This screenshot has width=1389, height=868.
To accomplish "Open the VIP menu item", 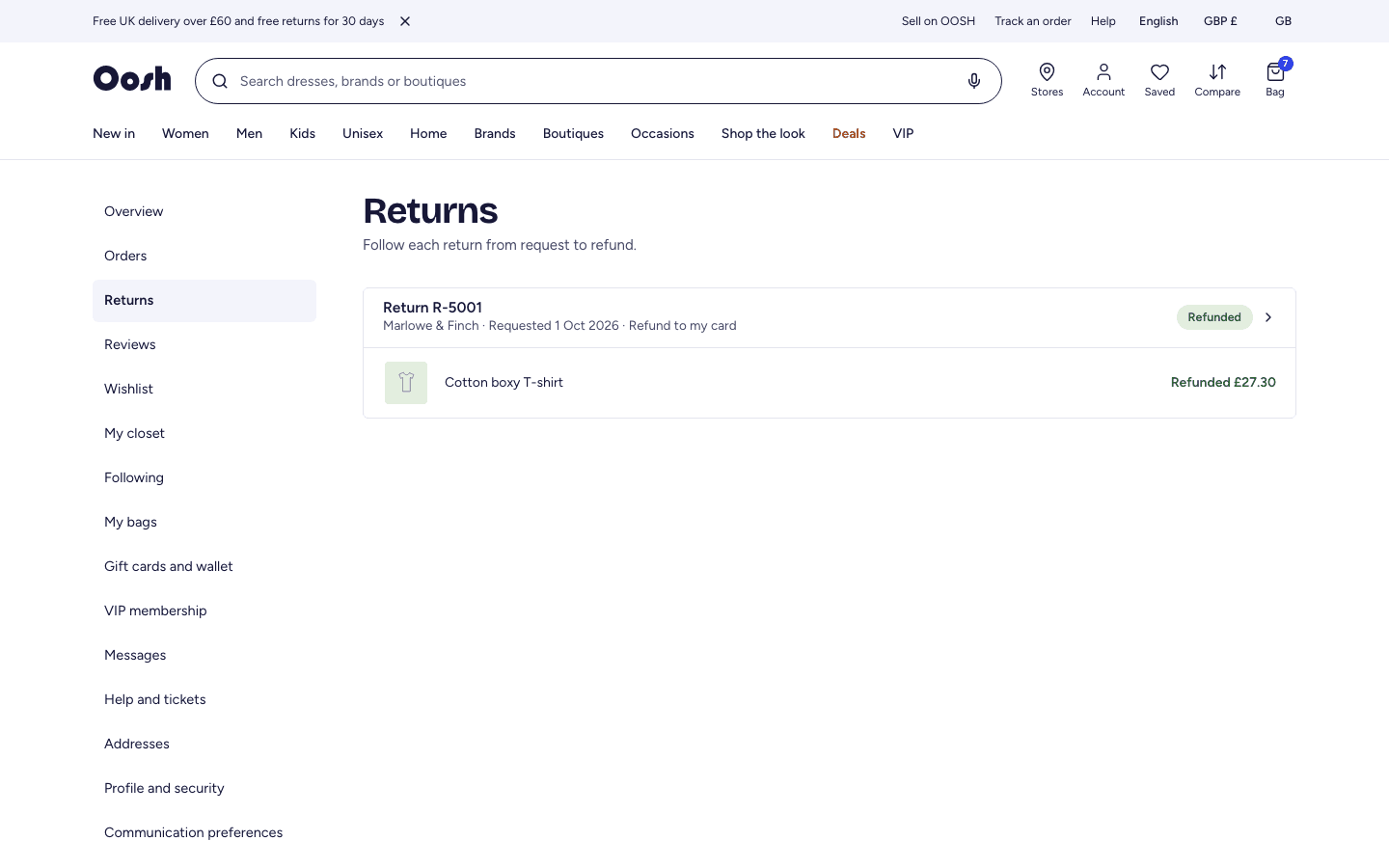I will 903,134.
